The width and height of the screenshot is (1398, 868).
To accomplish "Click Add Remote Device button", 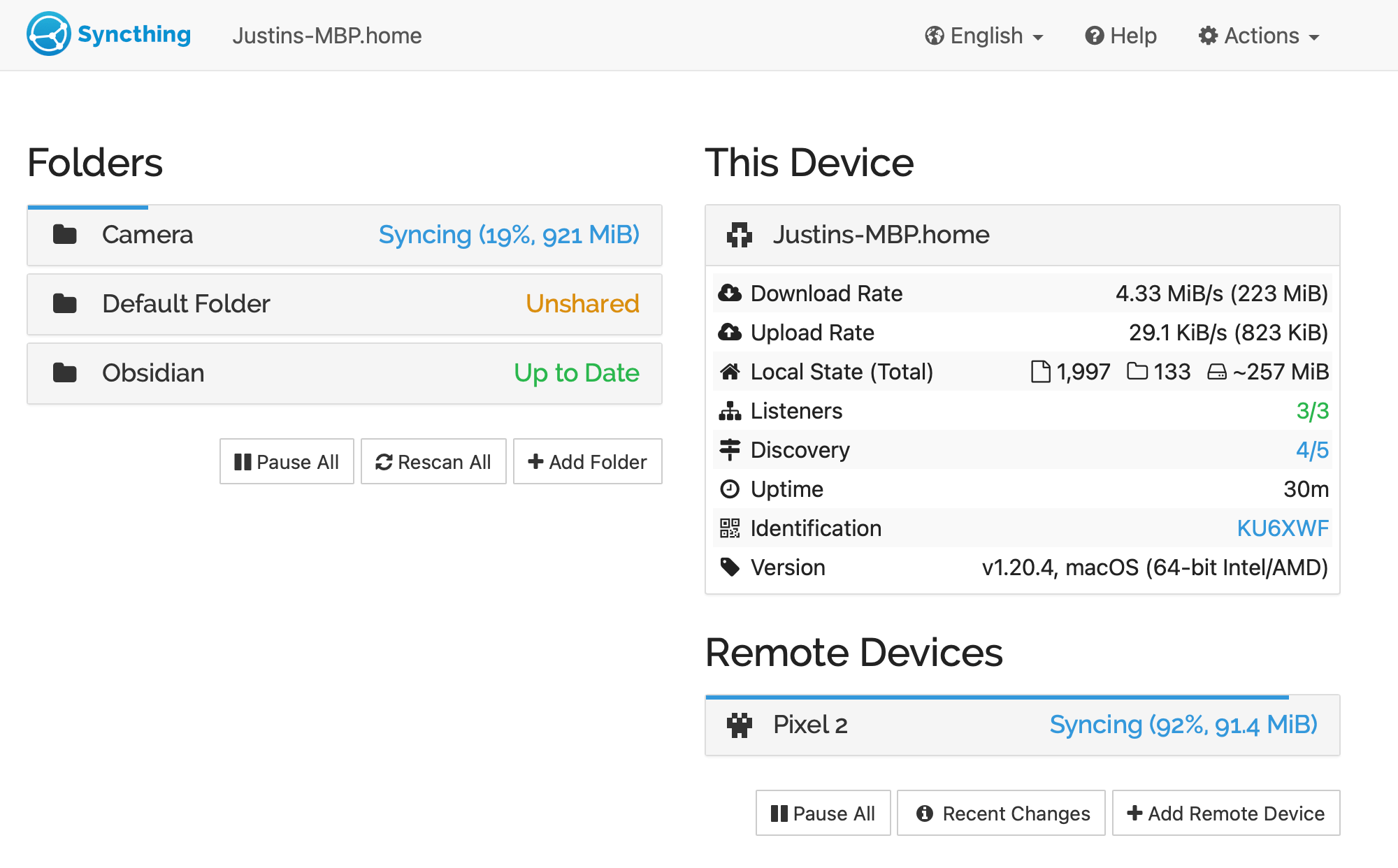I will (1226, 813).
